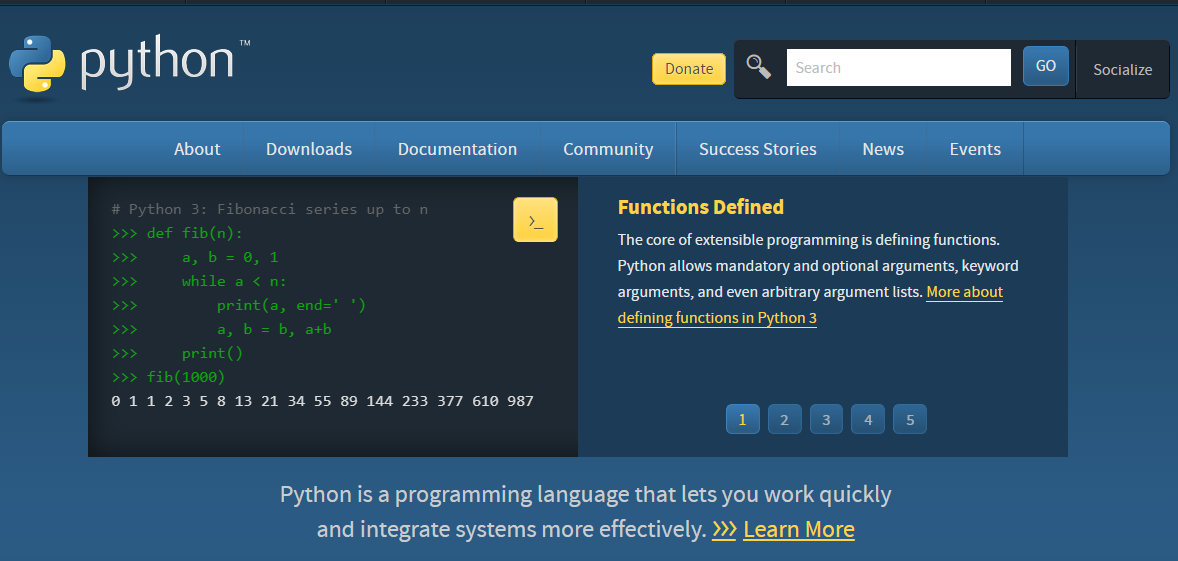
Task: Click the triple chevron before Learn More
Action: point(724,529)
